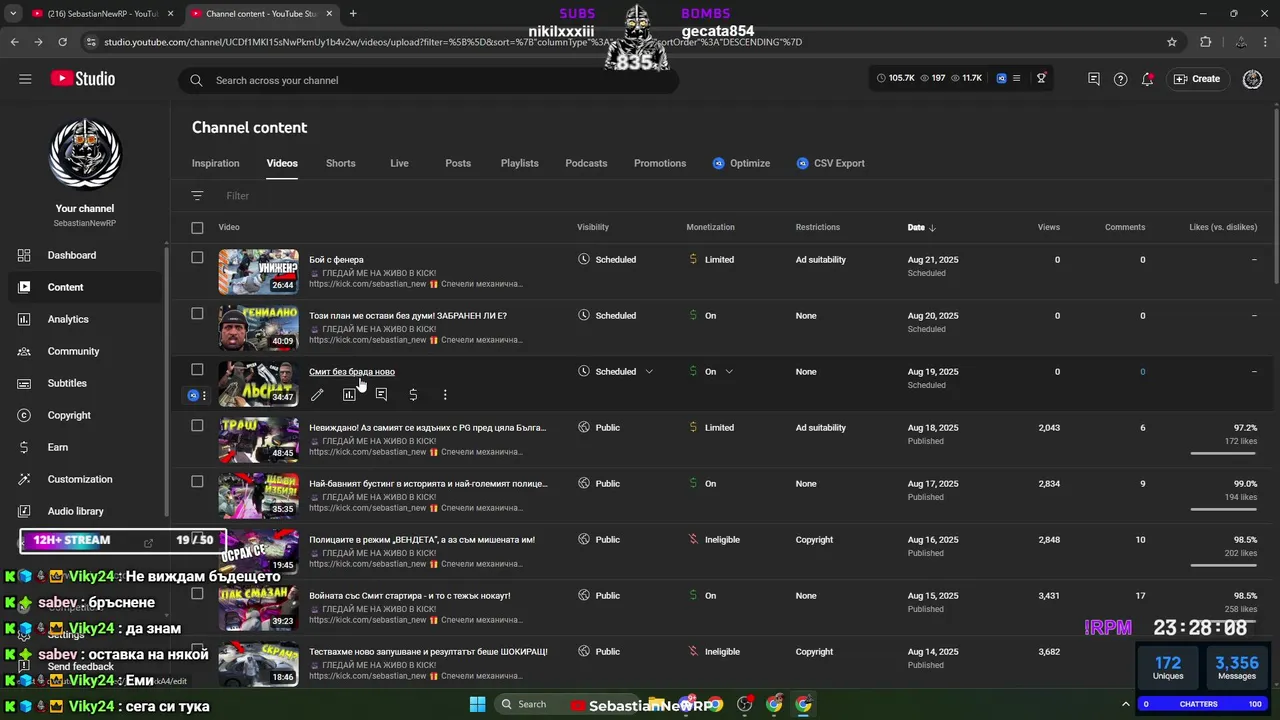Open the YouTube Studio hamburger menu
Screen dimensions: 1280x720
[25, 79]
